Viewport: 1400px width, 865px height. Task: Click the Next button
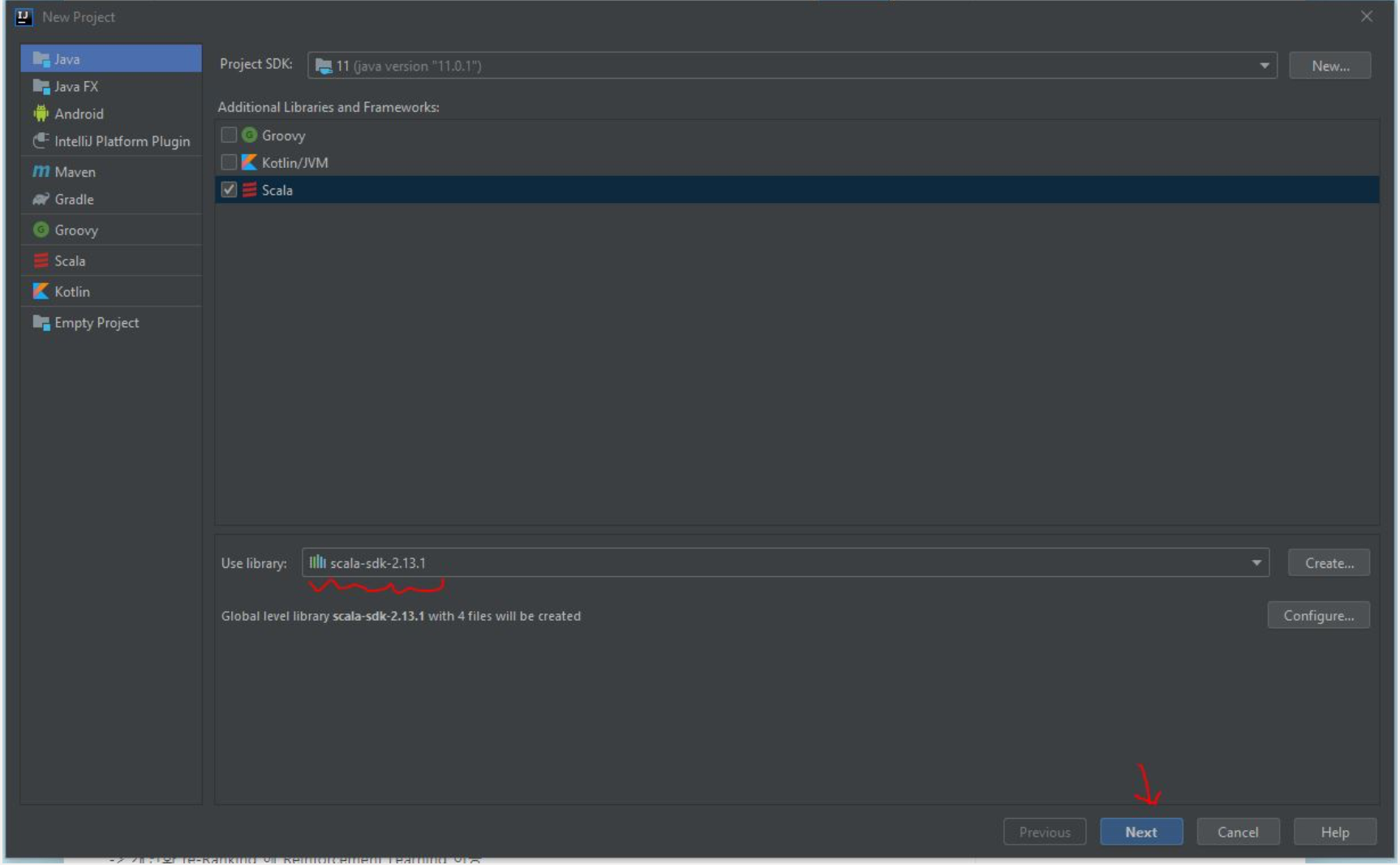coord(1141,832)
